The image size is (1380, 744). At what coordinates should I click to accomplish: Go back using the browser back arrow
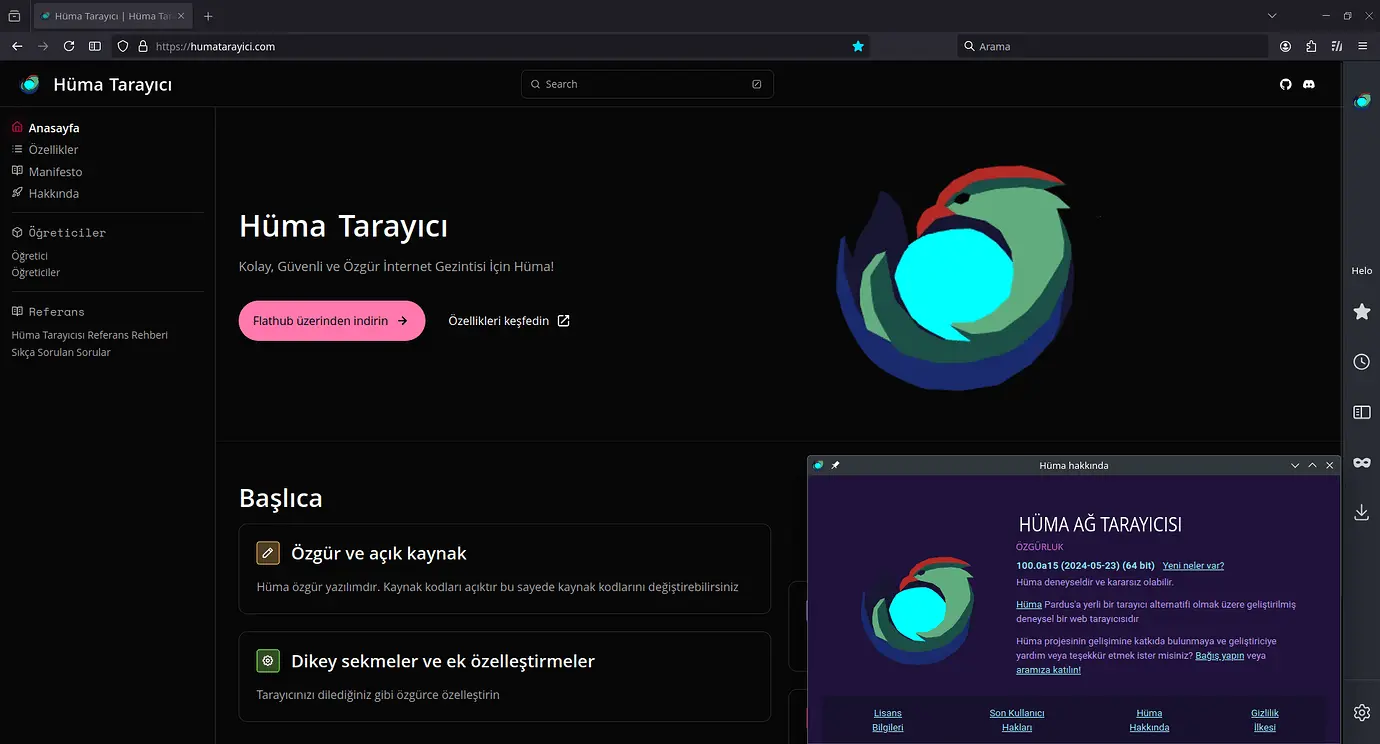pyautogui.click(x=17, y=46)
